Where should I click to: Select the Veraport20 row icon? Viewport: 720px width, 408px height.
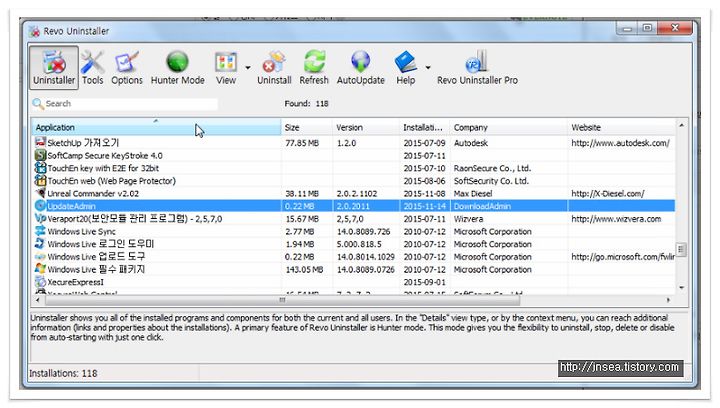(x=40, y=218)
